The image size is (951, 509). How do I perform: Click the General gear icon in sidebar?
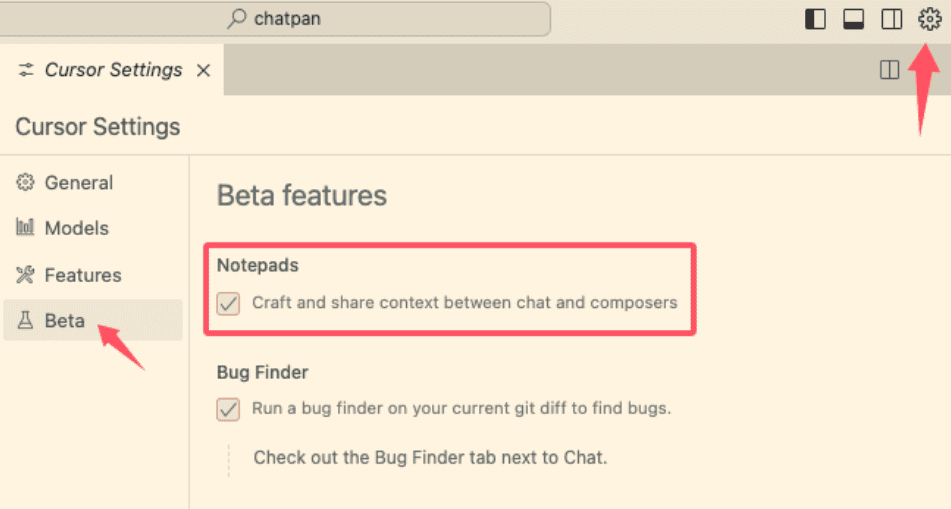(x=25, y=182)
